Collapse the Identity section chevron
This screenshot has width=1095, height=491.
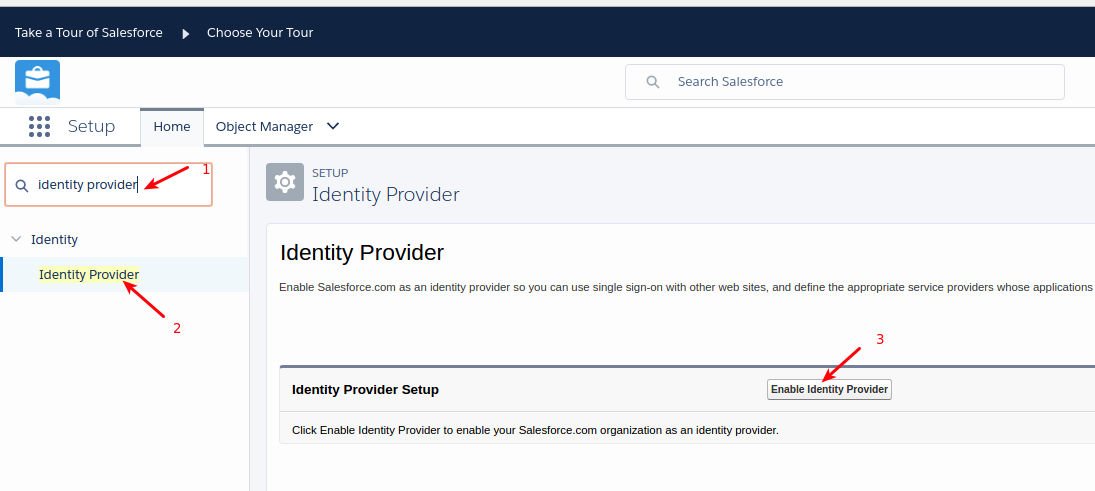coord(15,240)
